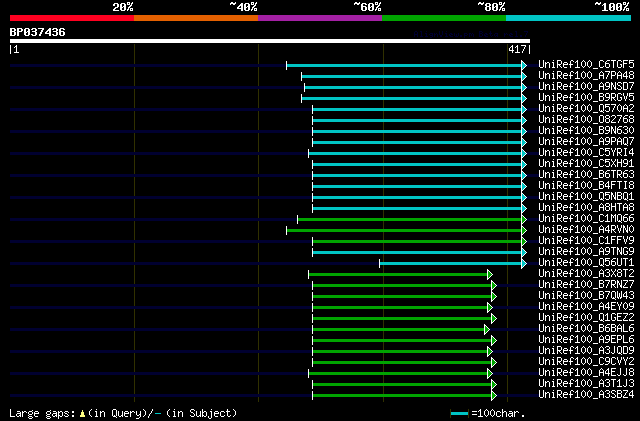Select the query name BP037436

pyautogui.click(x=38, y=32)
